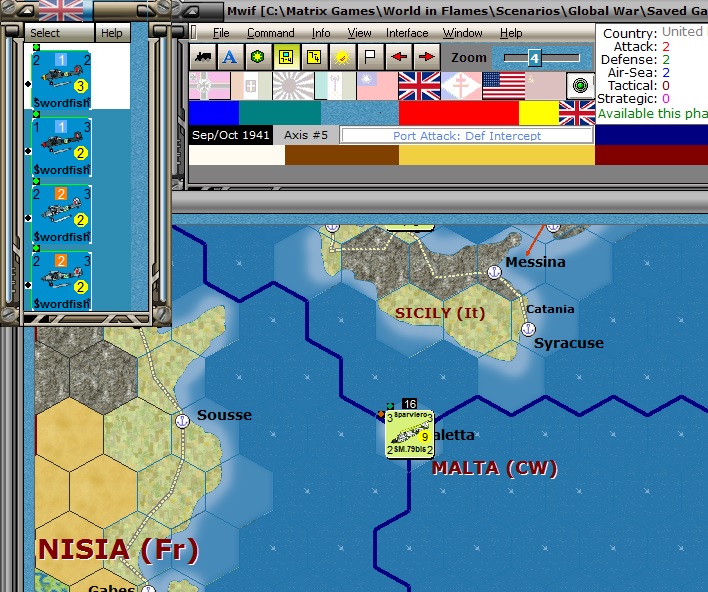Click small Union Jack after yellow swatch
This screenshot has height=592, width=708.
pyautogui.click(x=577, y=113)
